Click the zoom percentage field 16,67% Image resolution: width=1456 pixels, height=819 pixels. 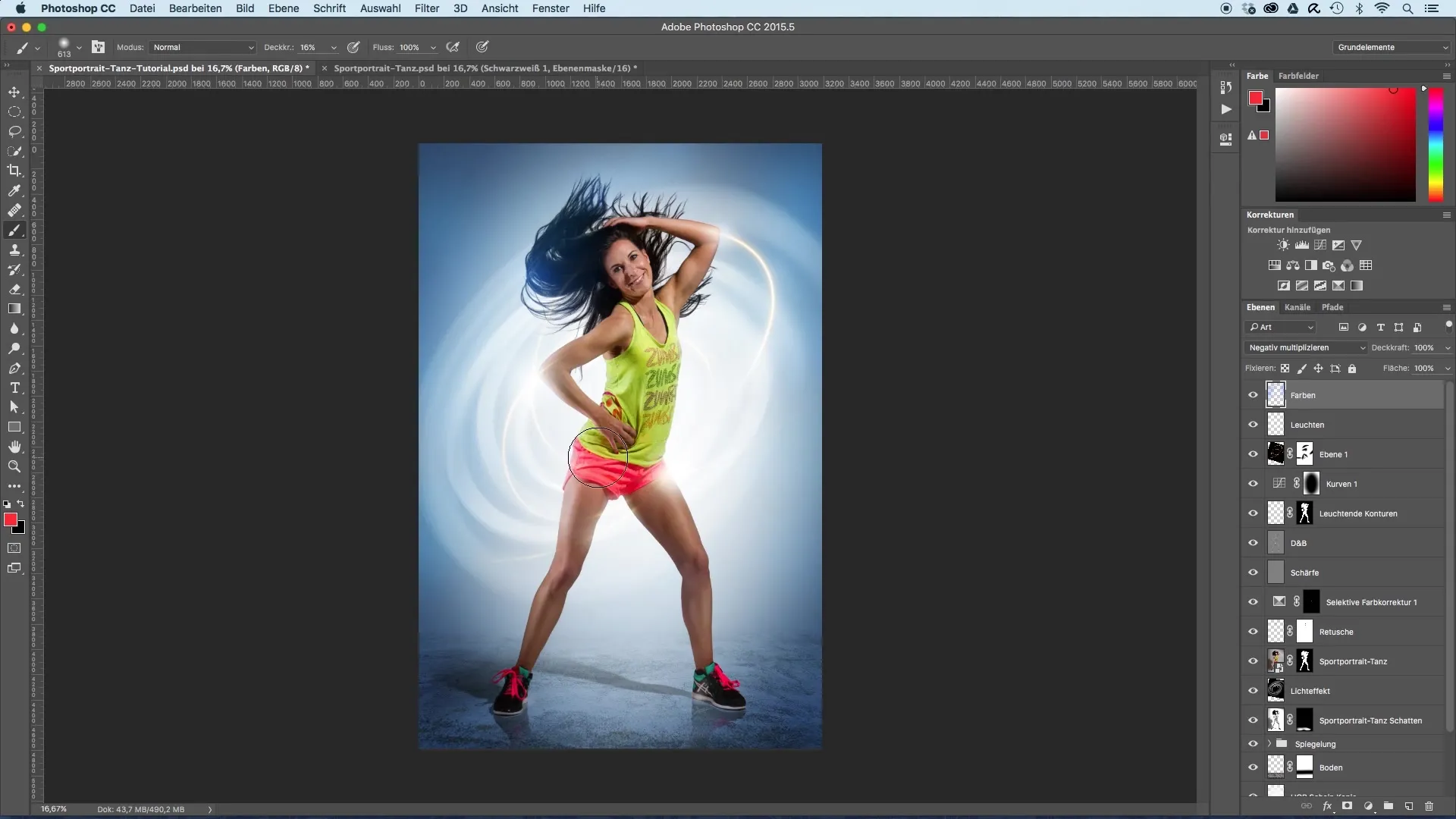(x=54, y=809)
